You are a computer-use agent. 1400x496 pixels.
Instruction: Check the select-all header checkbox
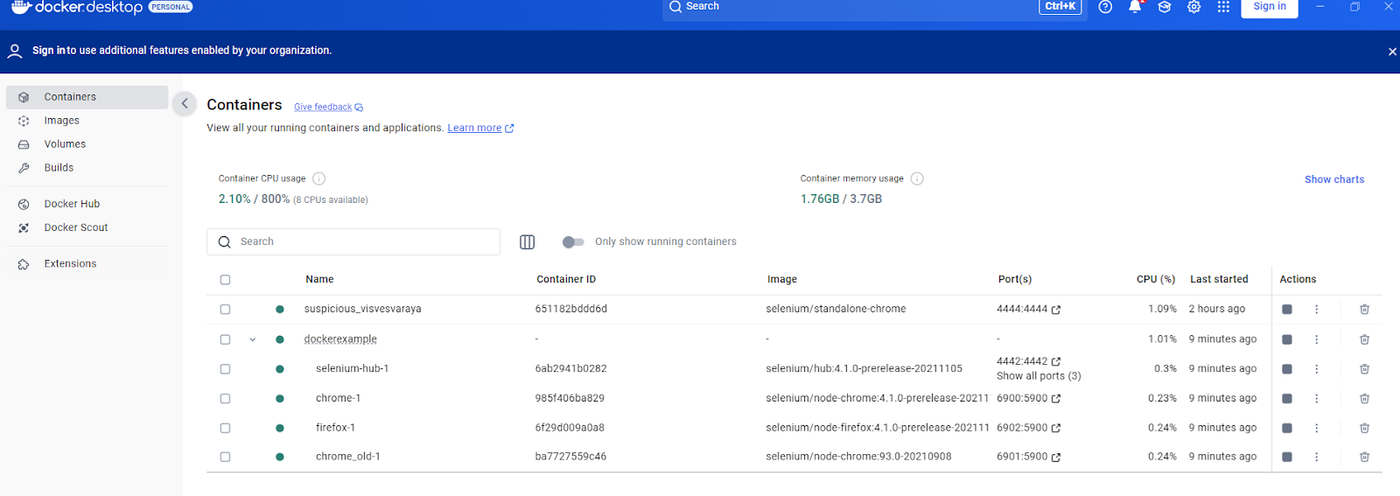225,280
